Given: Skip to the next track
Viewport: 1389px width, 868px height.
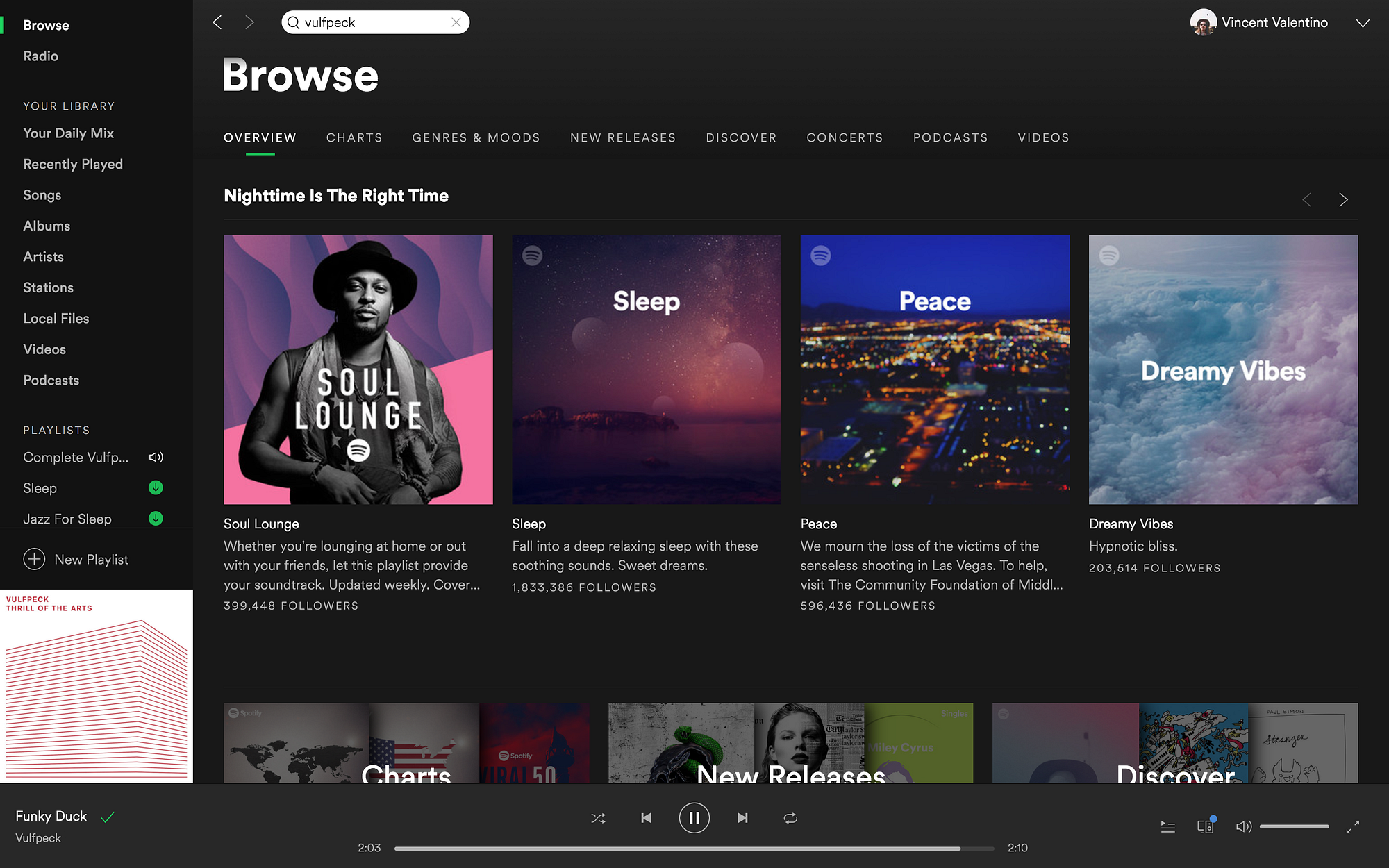Looking at the screenshot, I should (x=742, y=818).
